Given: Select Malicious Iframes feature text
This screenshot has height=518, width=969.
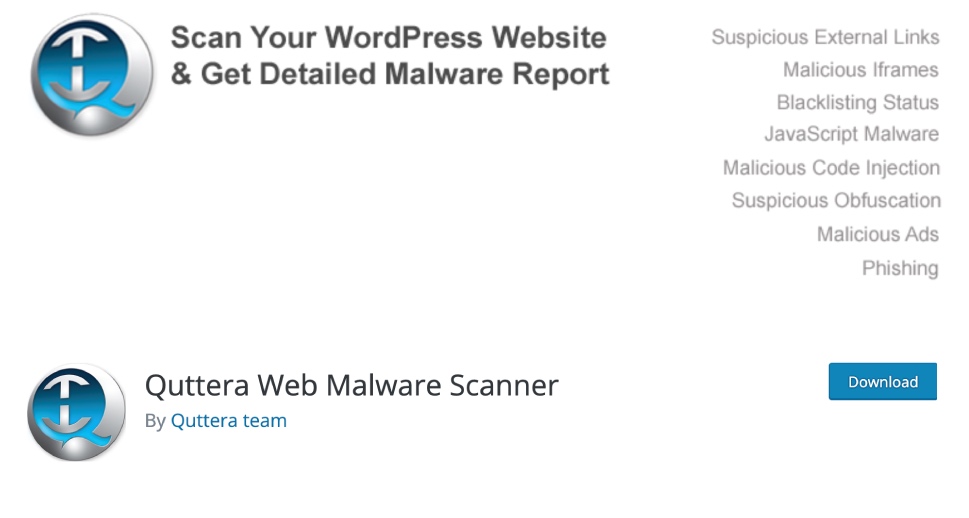Looking at the screenshot, I should (861, 70).
